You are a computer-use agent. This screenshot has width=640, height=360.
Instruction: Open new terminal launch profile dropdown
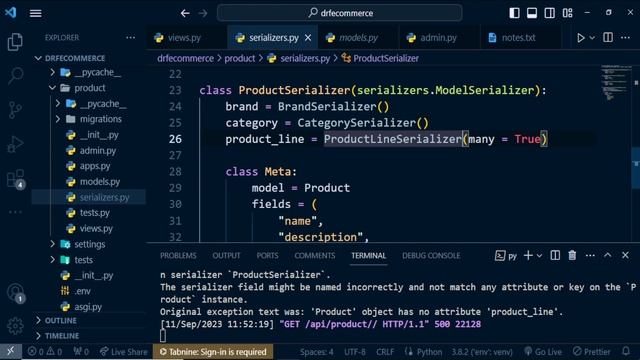point(539,256)
